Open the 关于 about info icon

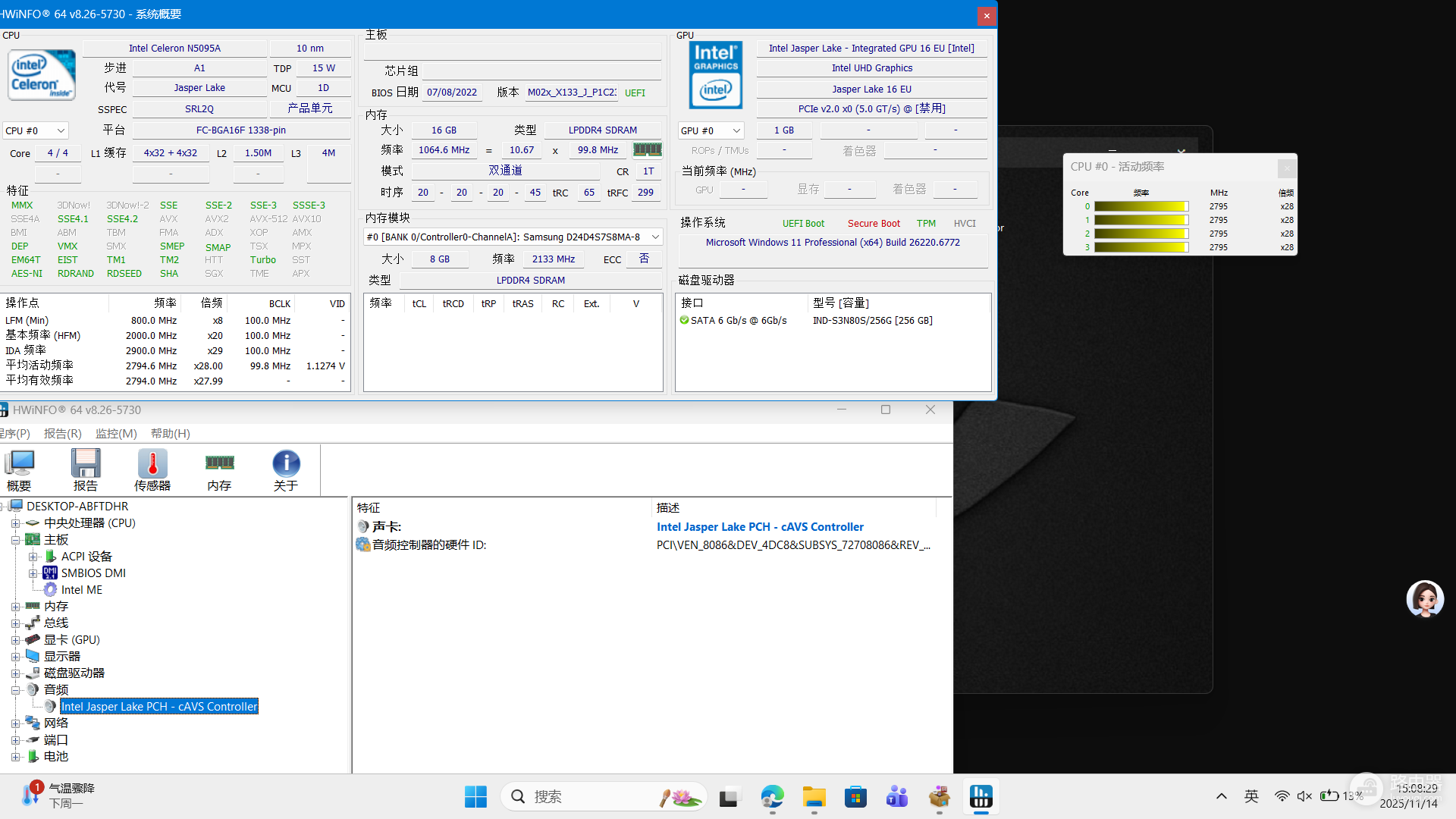click(286, 470)
